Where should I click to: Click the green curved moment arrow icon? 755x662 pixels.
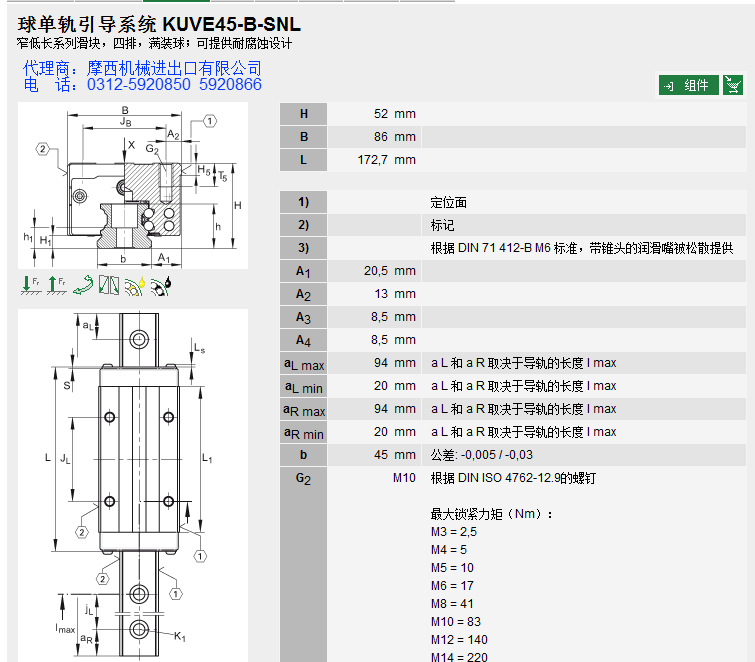(83, 285)
